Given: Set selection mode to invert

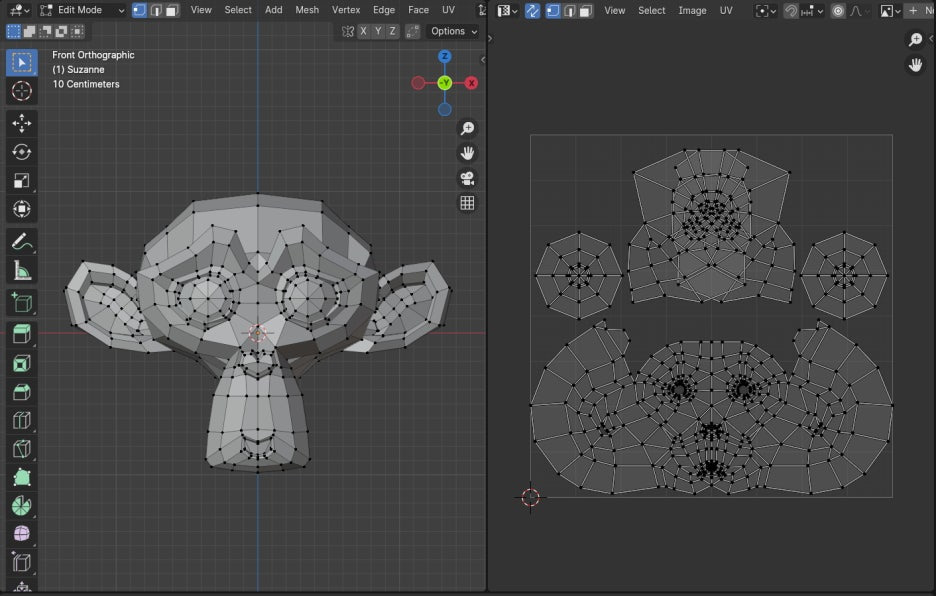Looking at the screenshot, I should click(x=61, y=31).
